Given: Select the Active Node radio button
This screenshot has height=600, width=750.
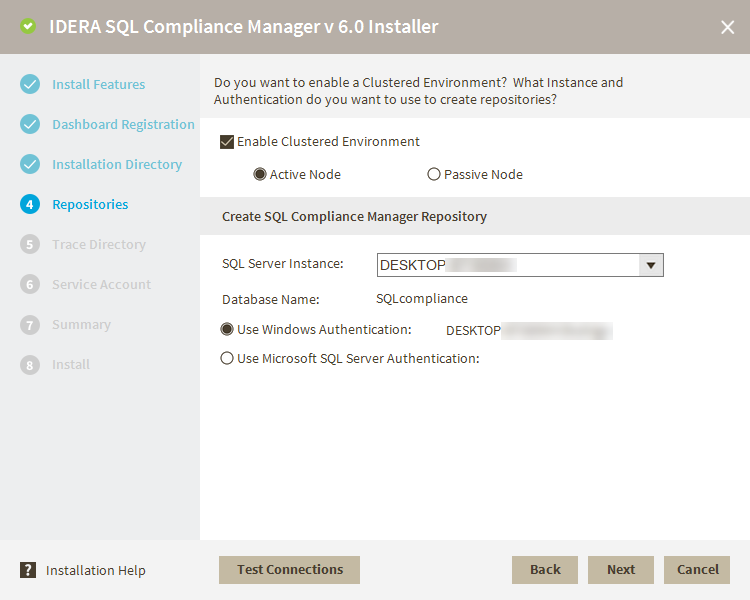Looking at the screenshot, I should (x=260, y=174).
